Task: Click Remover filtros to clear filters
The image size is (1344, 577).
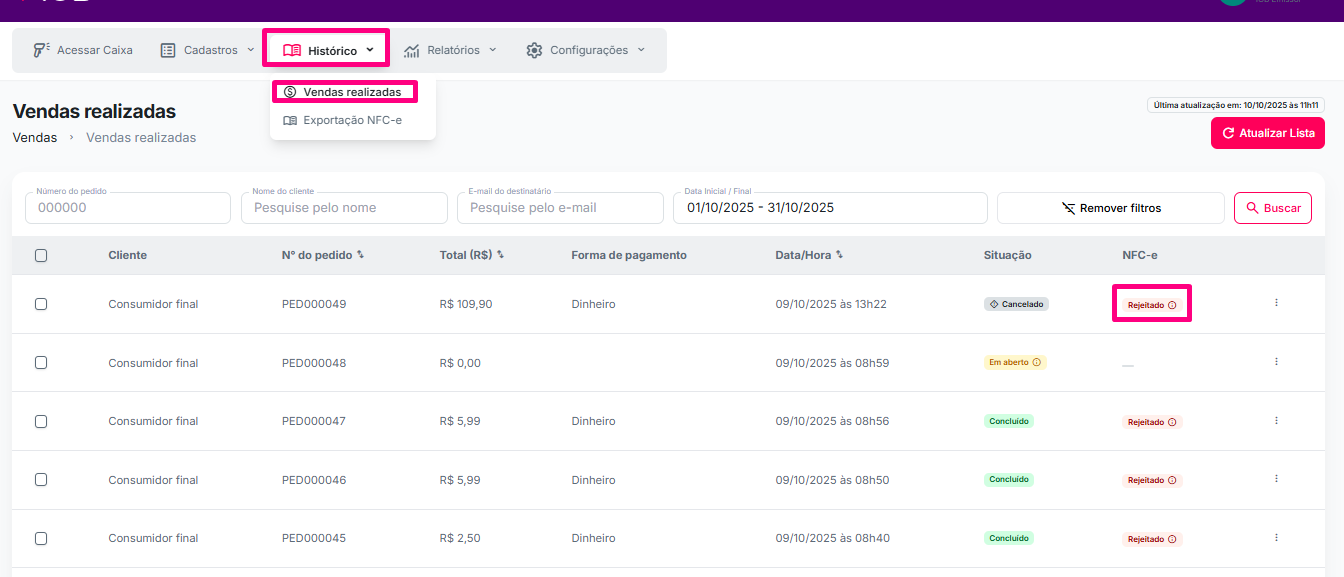Action: click(x=1110, y=208)
